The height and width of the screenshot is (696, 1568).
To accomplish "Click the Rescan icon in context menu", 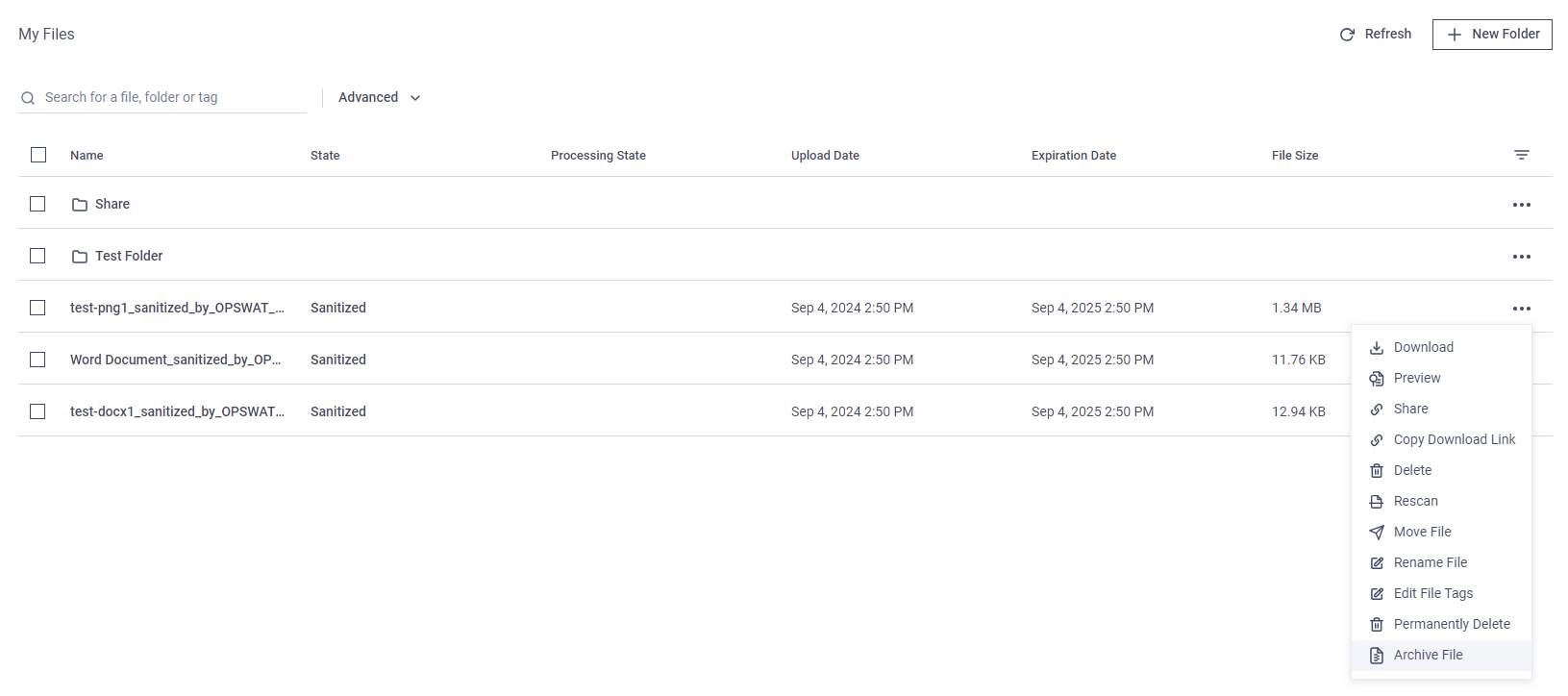I will click(x=1377, y=502).
